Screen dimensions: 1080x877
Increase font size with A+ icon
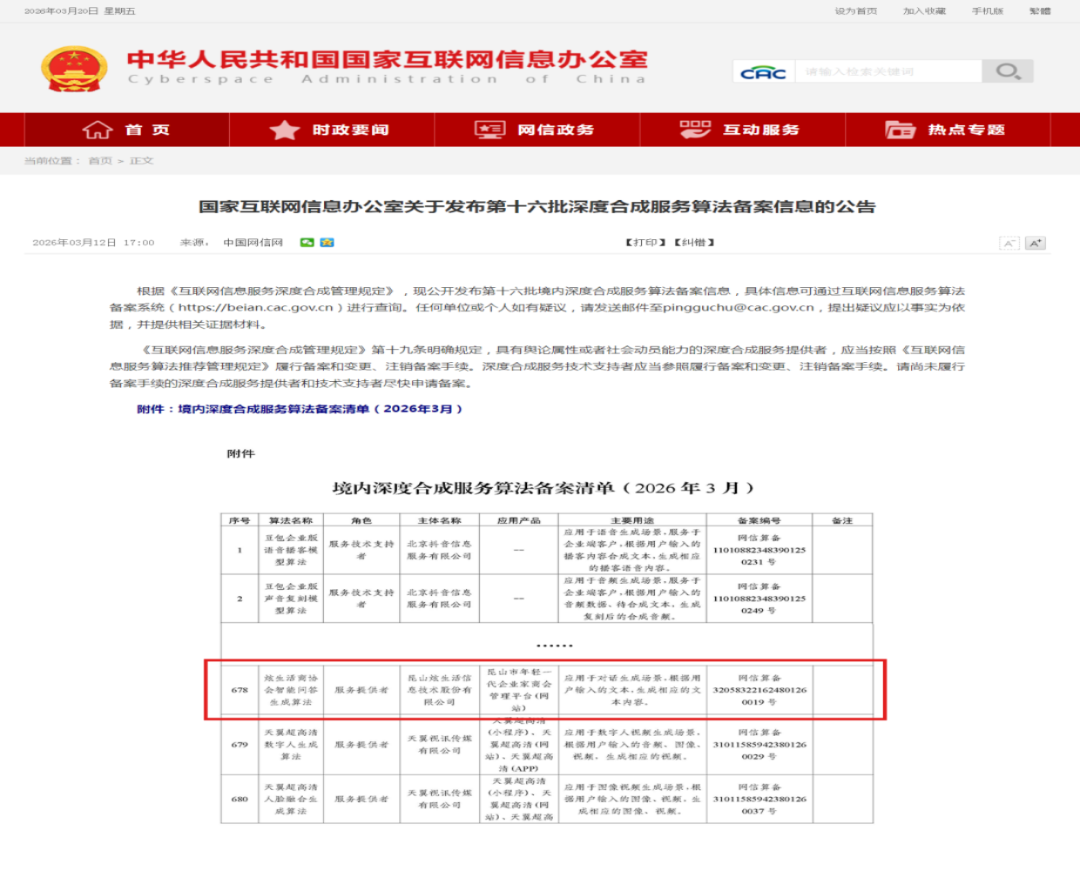(1035, 243)
